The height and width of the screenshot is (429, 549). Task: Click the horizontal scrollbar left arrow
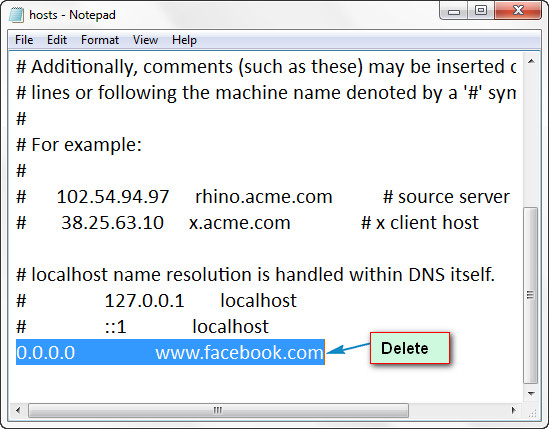(18, 410)
